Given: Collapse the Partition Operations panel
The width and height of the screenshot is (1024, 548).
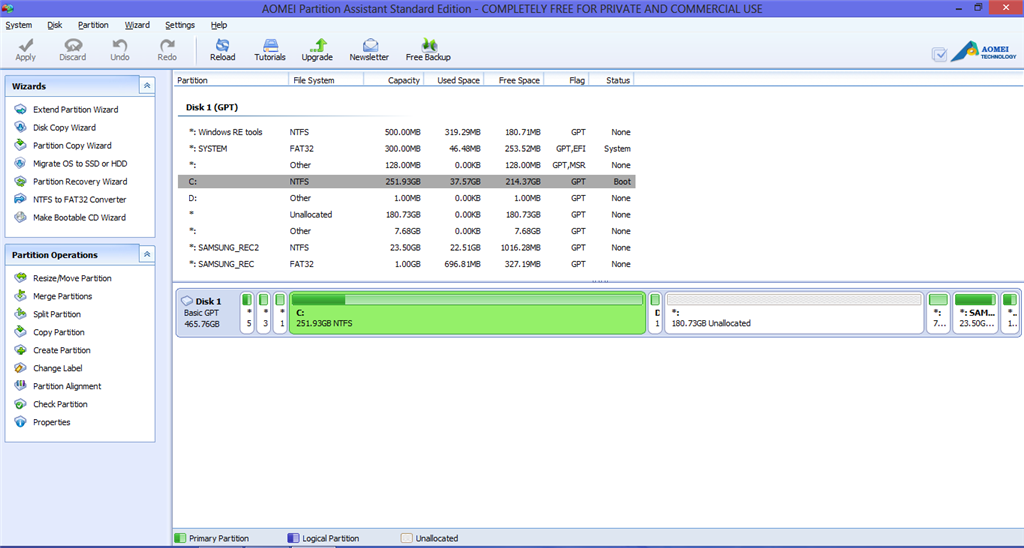Looking at the screenshot, I should point(147,254).
